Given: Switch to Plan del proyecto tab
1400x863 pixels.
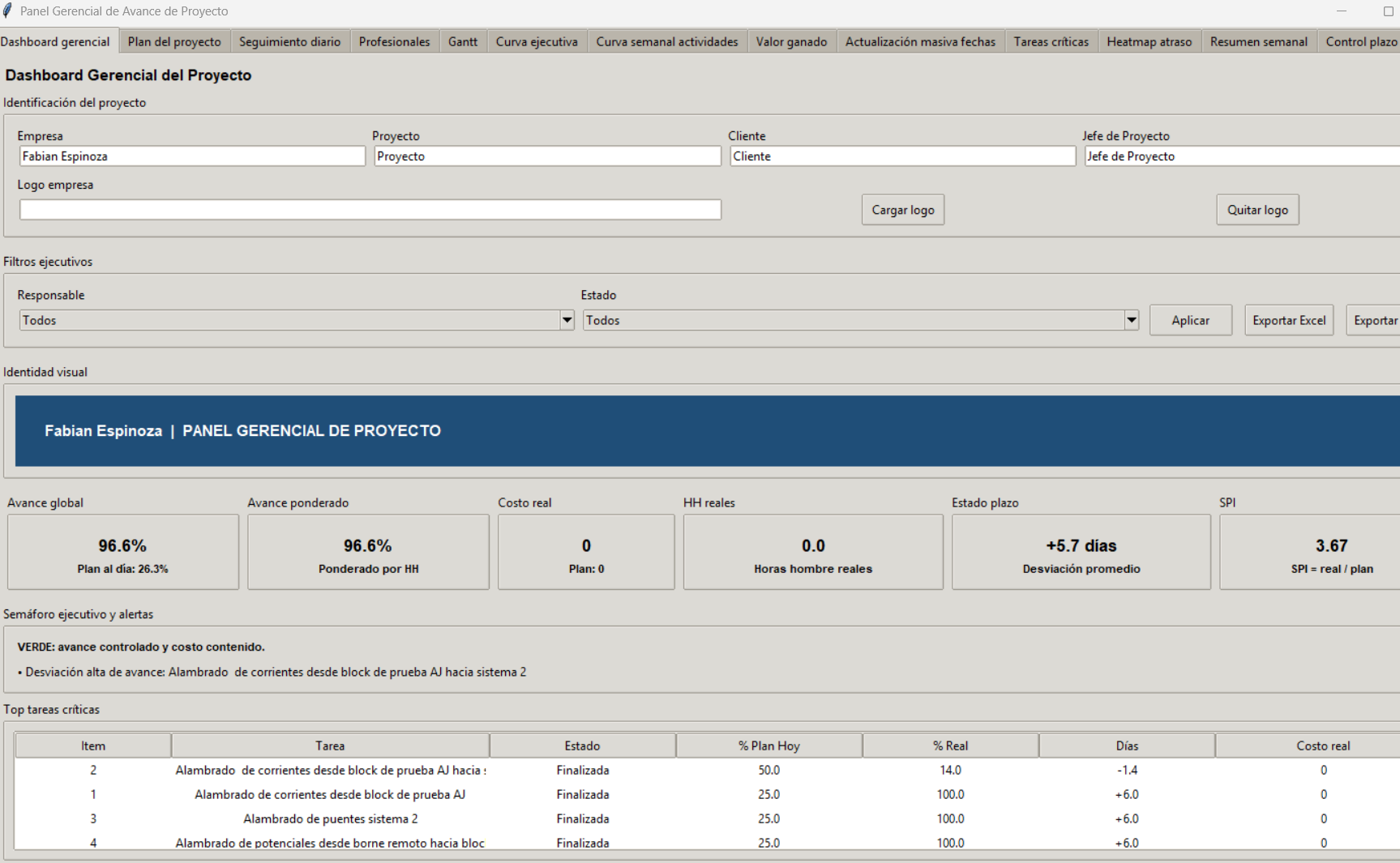Looking at the screenshot, I should pyautogui.click(x=174, y=41).
